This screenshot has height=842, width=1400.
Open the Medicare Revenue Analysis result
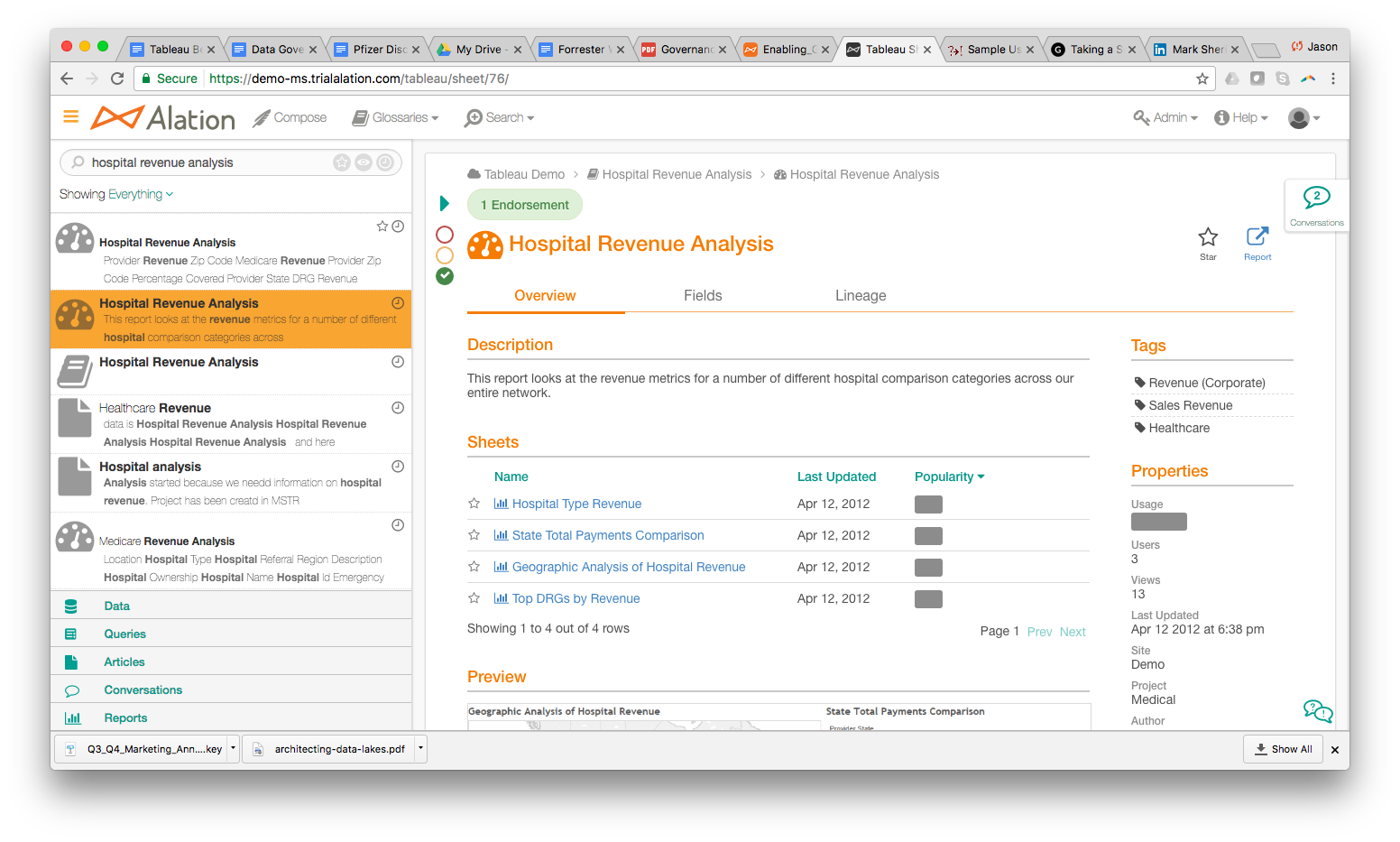[231, 551]
